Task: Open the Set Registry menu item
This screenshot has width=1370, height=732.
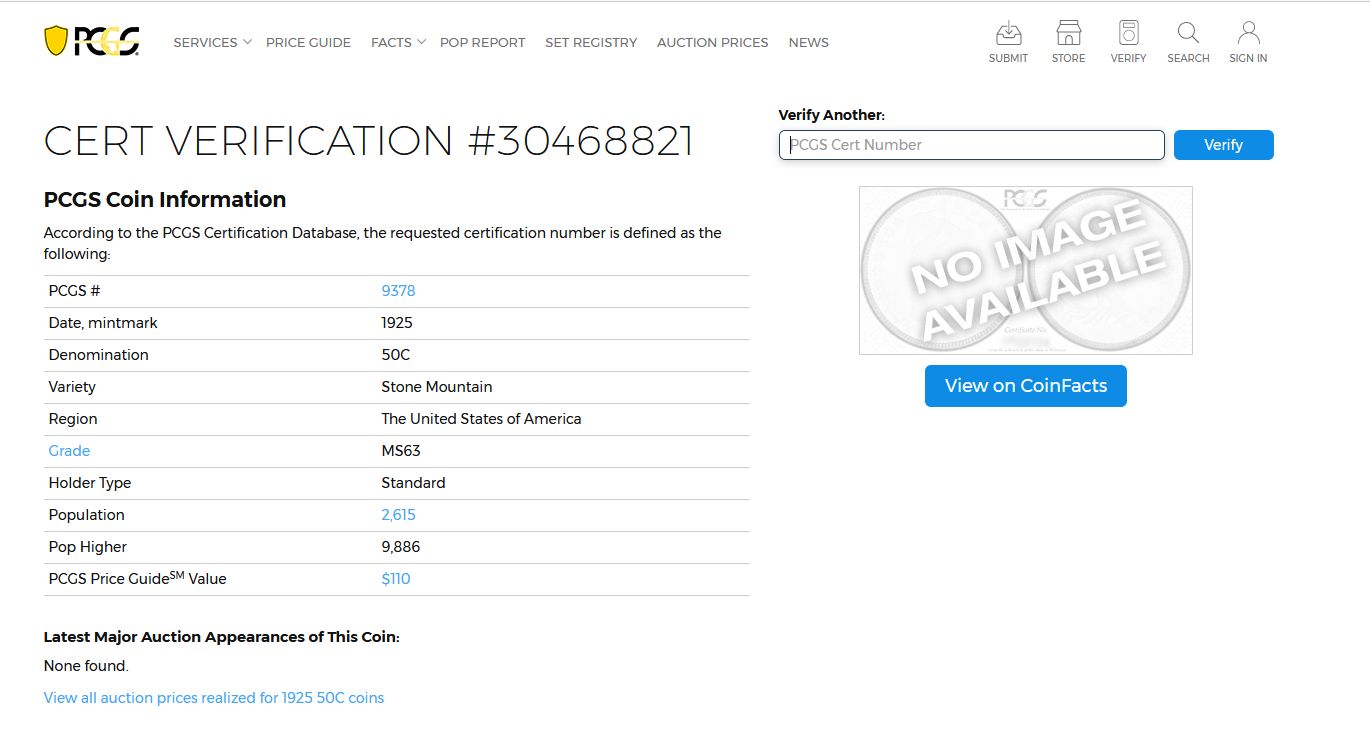Action: click(591, 42)
